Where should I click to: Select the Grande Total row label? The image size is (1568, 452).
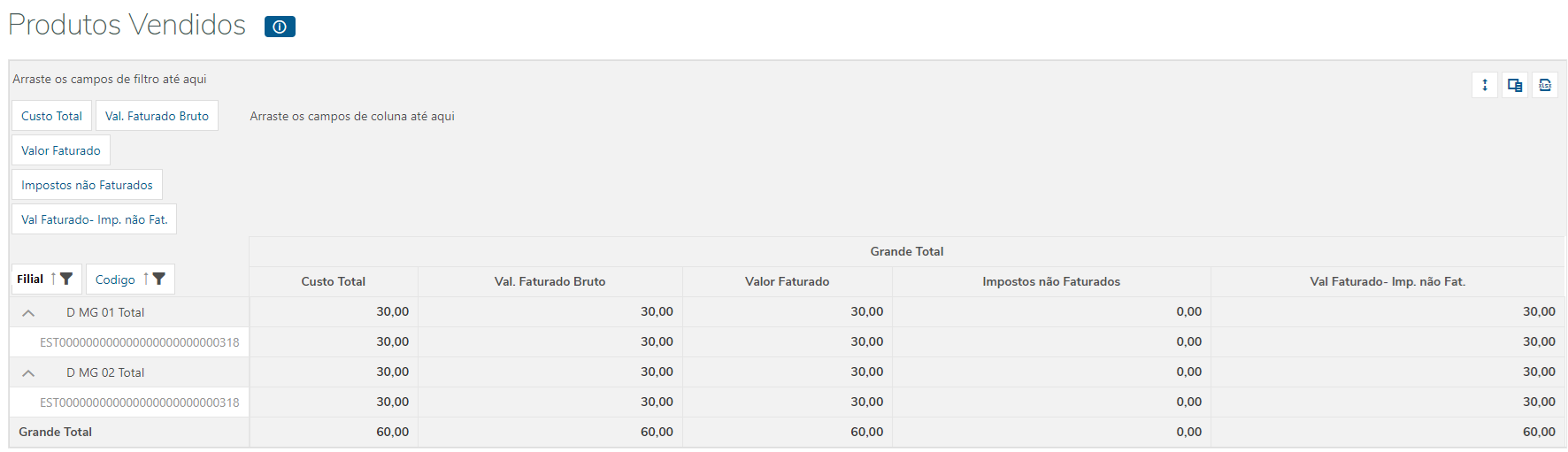pos(56,432)
